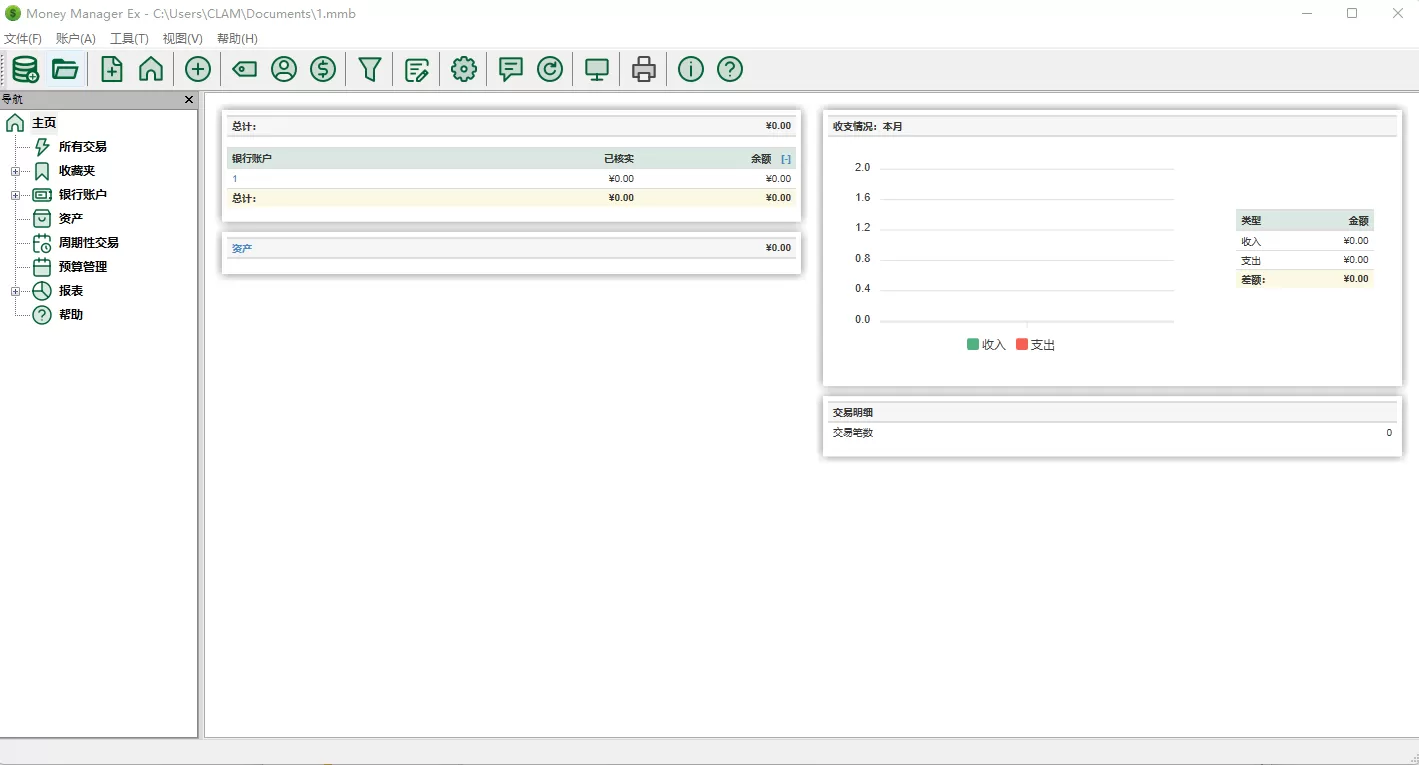Expand the 银行账户 tree node
This screenshot has width=1419, height=765.
[x=14, y=194]
